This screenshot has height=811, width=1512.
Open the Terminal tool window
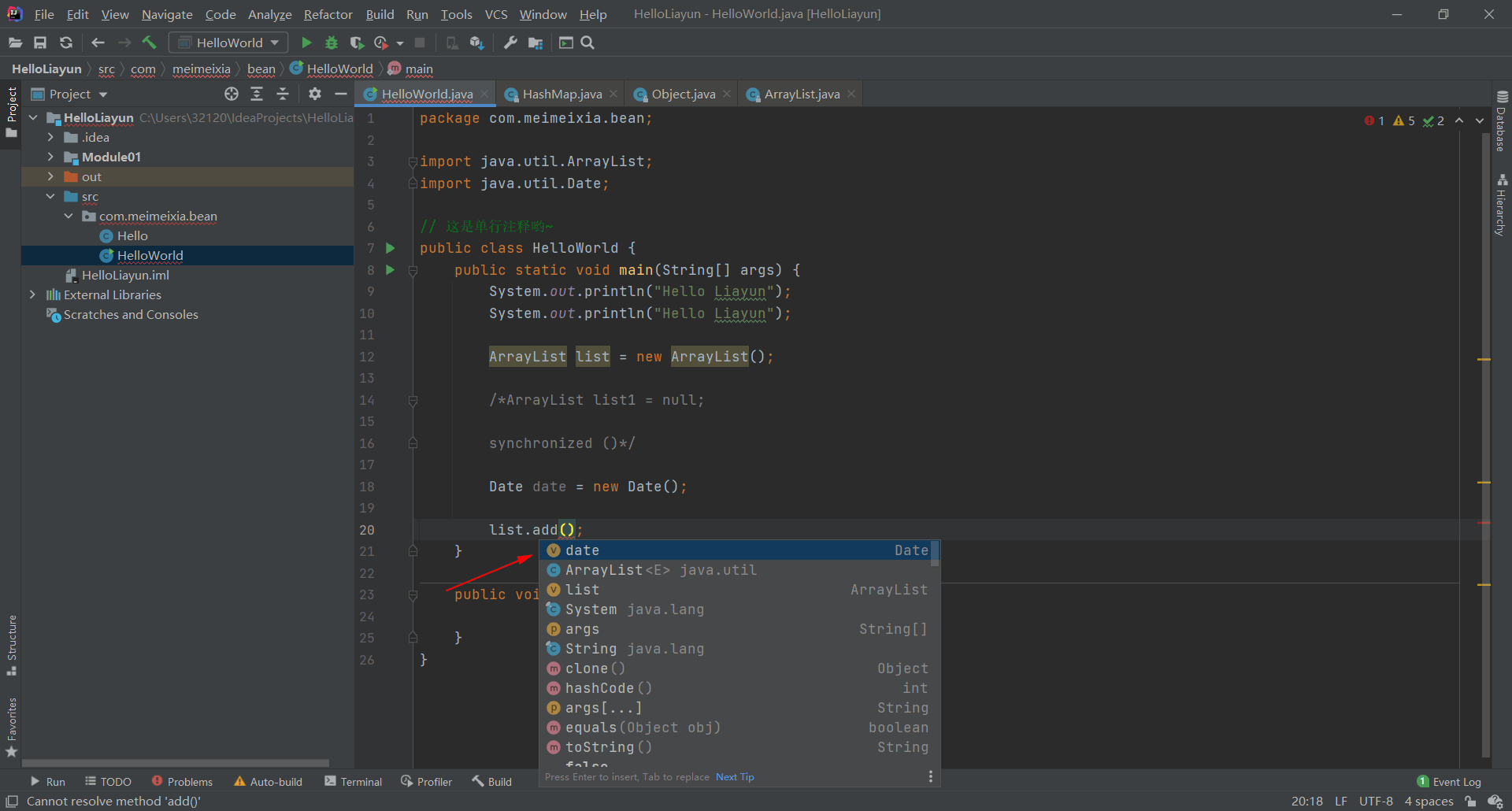354,782
